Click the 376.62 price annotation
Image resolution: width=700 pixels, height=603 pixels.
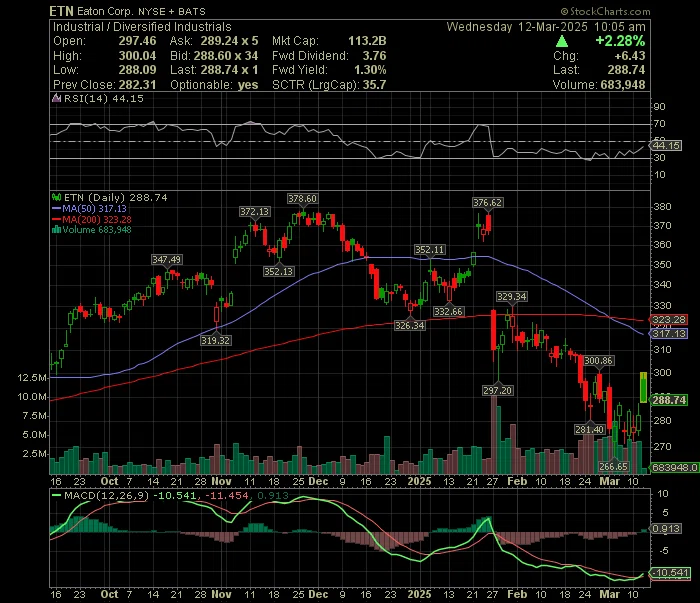(x=488, y=203)
